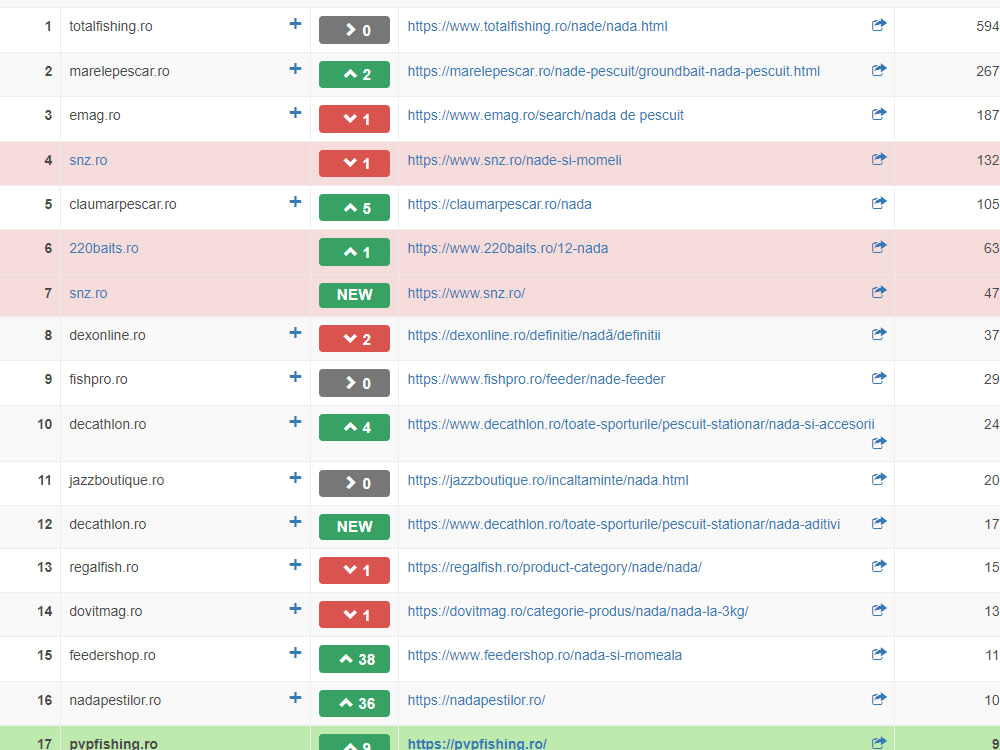1000x750 pixels.
Task: Select the 220baits.ro domain link
Action: pos(103,248)
